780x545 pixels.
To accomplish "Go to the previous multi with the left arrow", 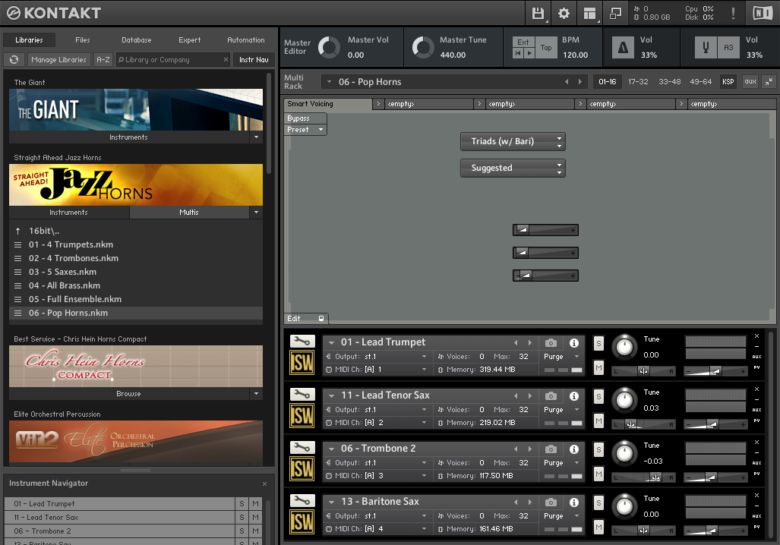I will (567, 82).
